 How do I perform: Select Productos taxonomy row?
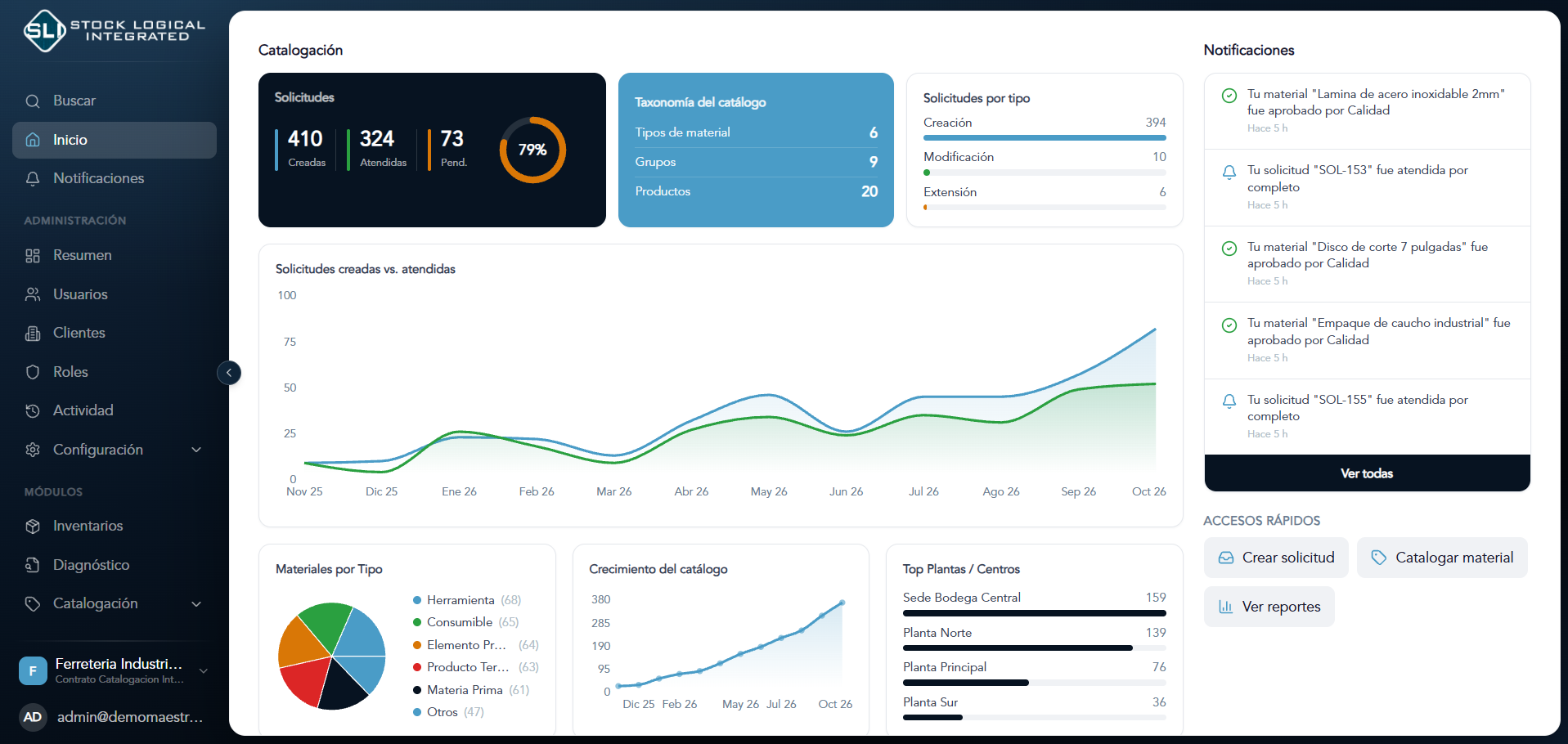point(756,191)
